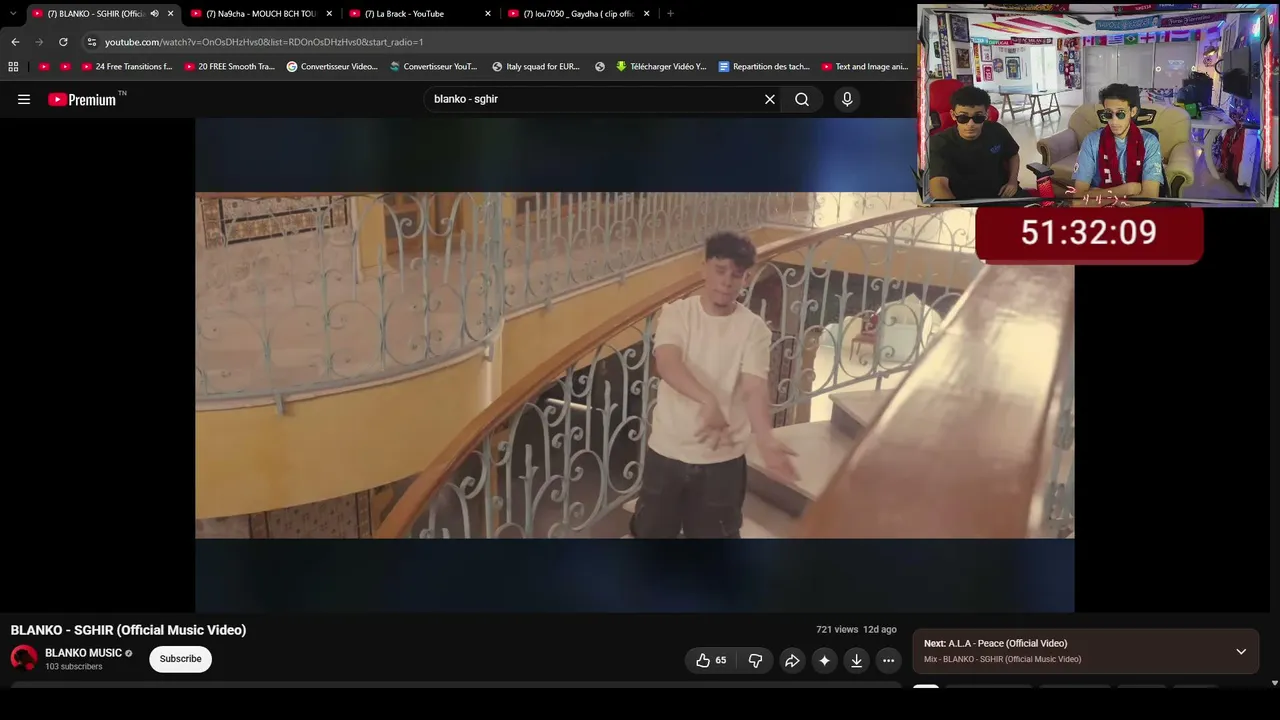Screen dimensions: 1280x720
Task: Download the video
Action: (x=856, y=660)
